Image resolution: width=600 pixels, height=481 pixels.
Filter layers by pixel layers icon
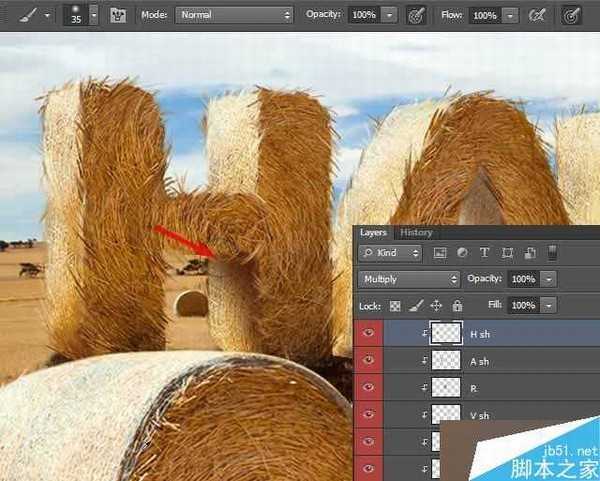pos(440,254)
